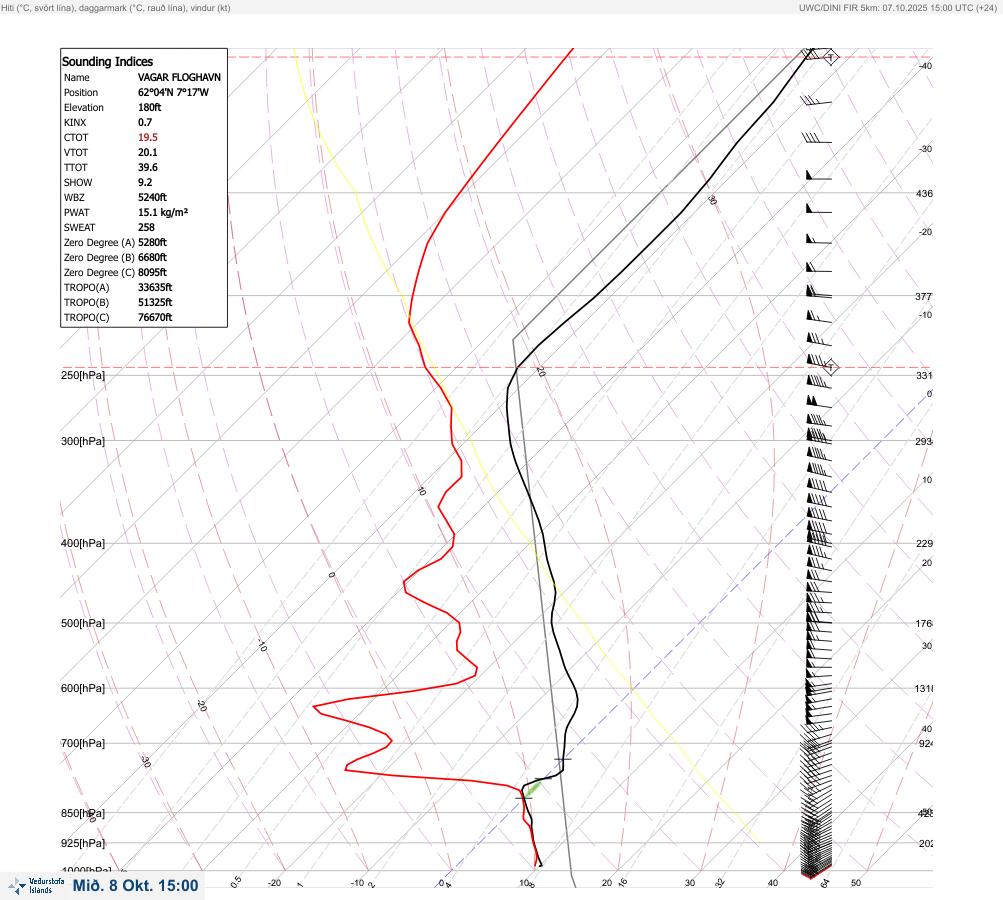This screenshot has width=1003, height=900.
Task: Click the '300[hPa]' pressure level label
Action: click(x=83, y=441)
